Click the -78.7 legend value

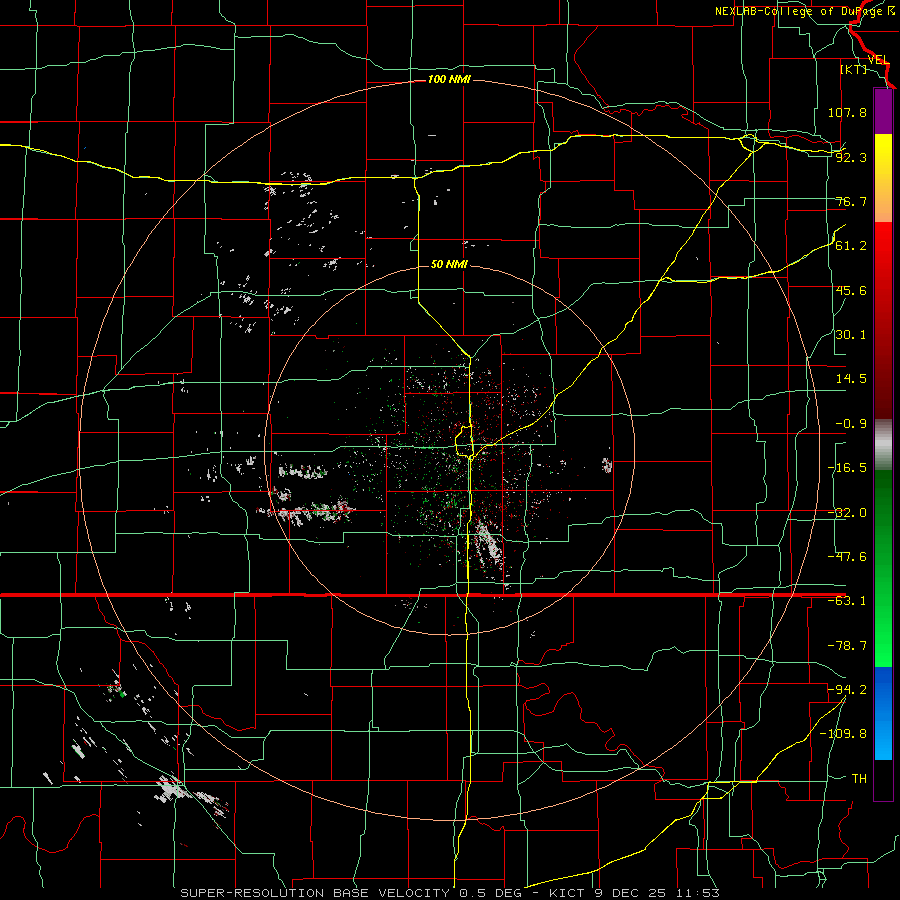(x=847, y=646)
